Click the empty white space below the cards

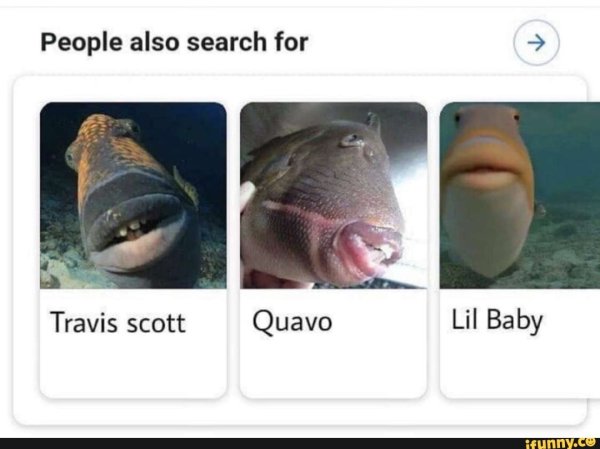[x=300, y=411]
